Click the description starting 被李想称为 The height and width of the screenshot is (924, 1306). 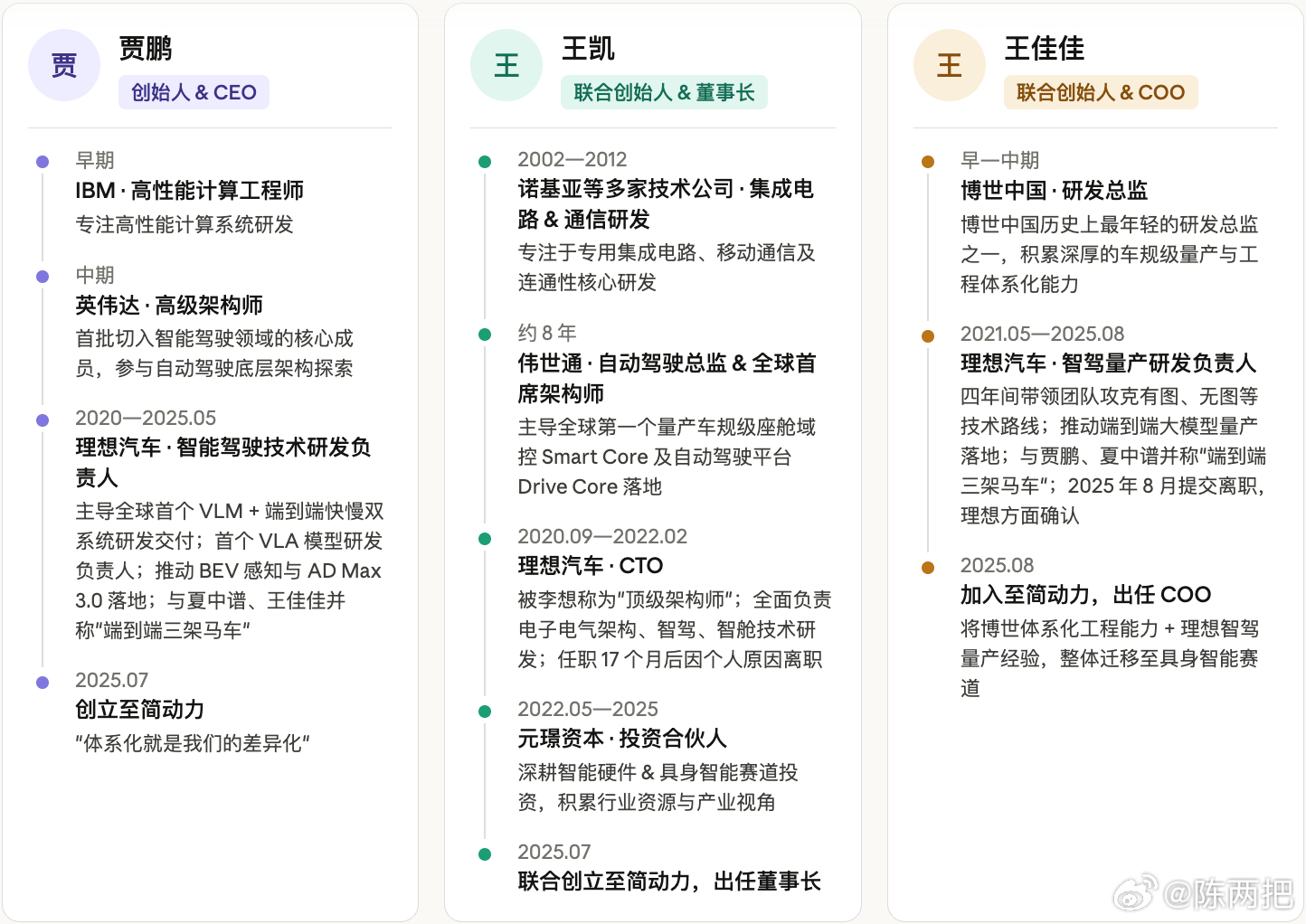[x=675, y=629]
